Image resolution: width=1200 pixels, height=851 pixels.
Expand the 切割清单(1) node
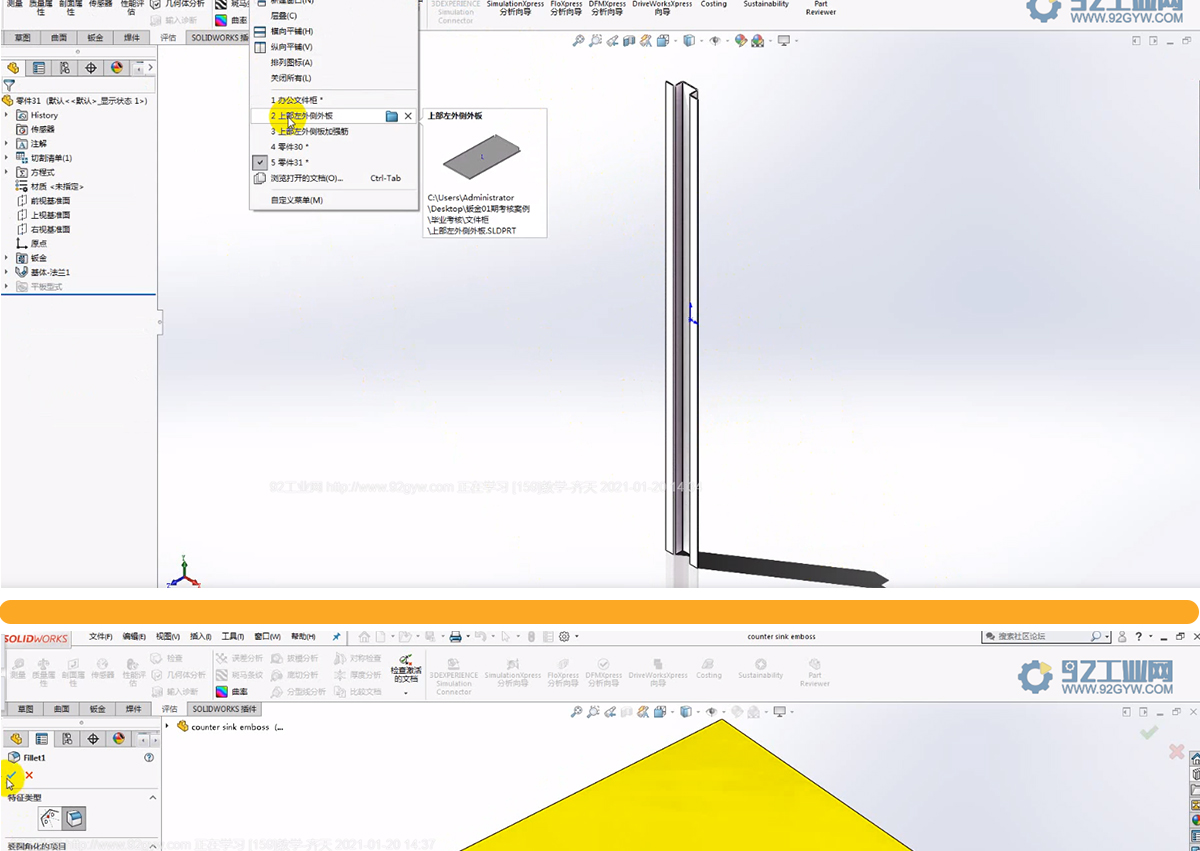point(6,158)
